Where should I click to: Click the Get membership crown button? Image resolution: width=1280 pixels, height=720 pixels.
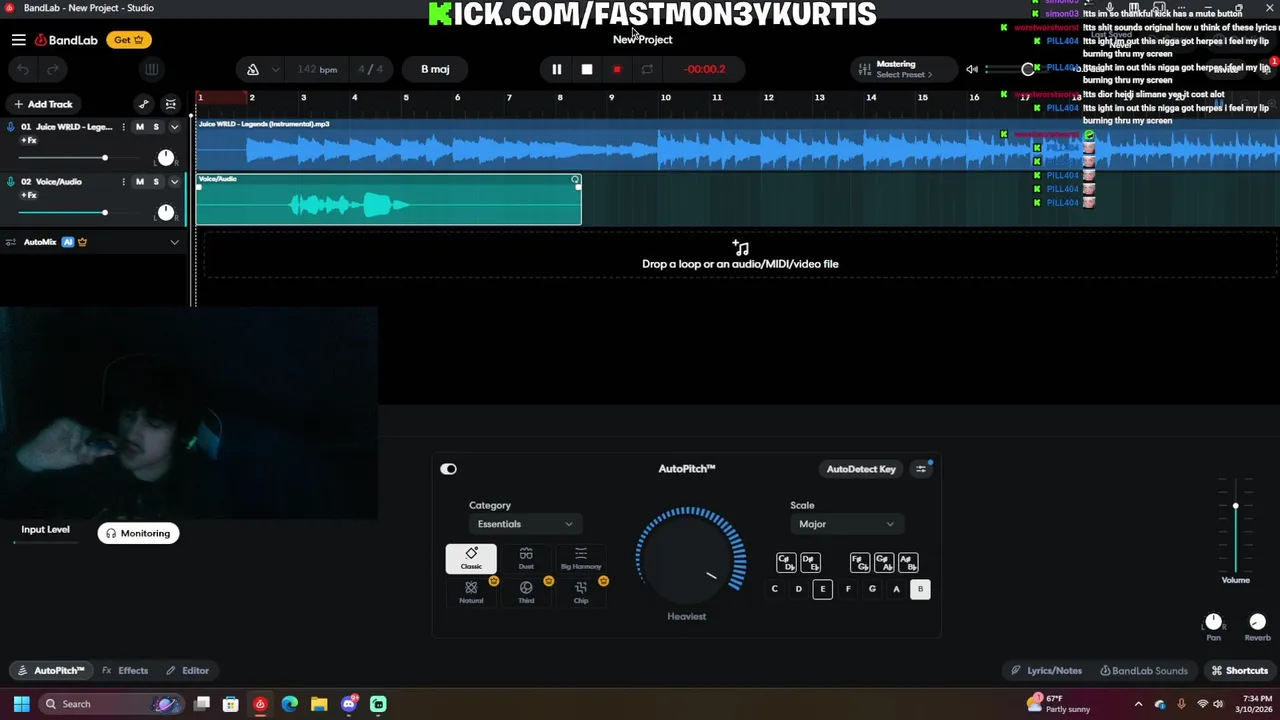(129, 40)
